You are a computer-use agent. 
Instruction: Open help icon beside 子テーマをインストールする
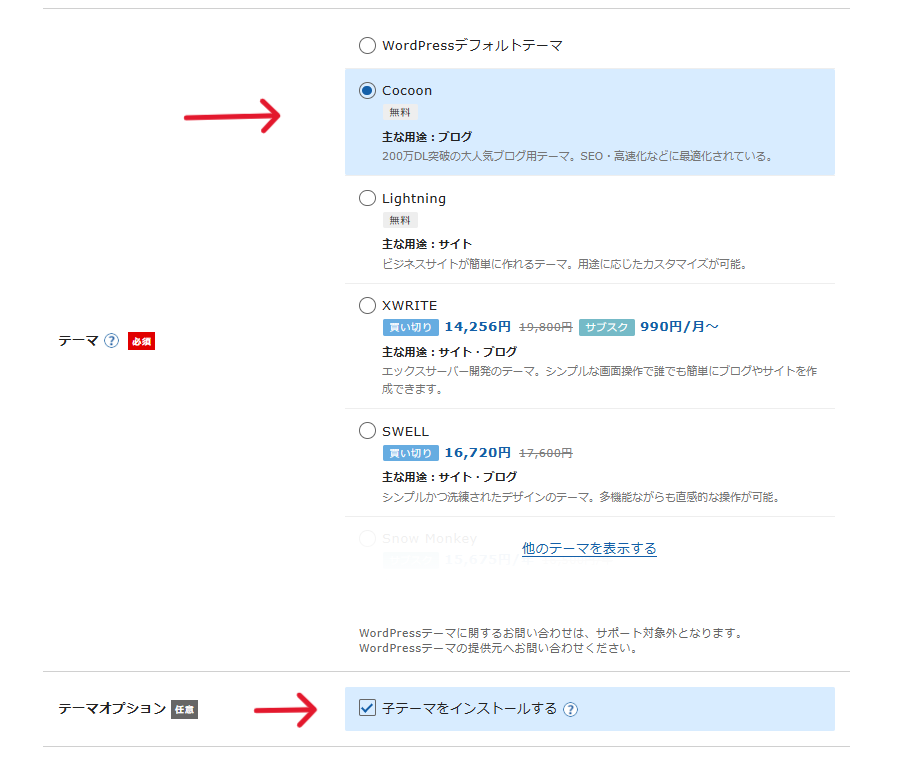point(570,709)
